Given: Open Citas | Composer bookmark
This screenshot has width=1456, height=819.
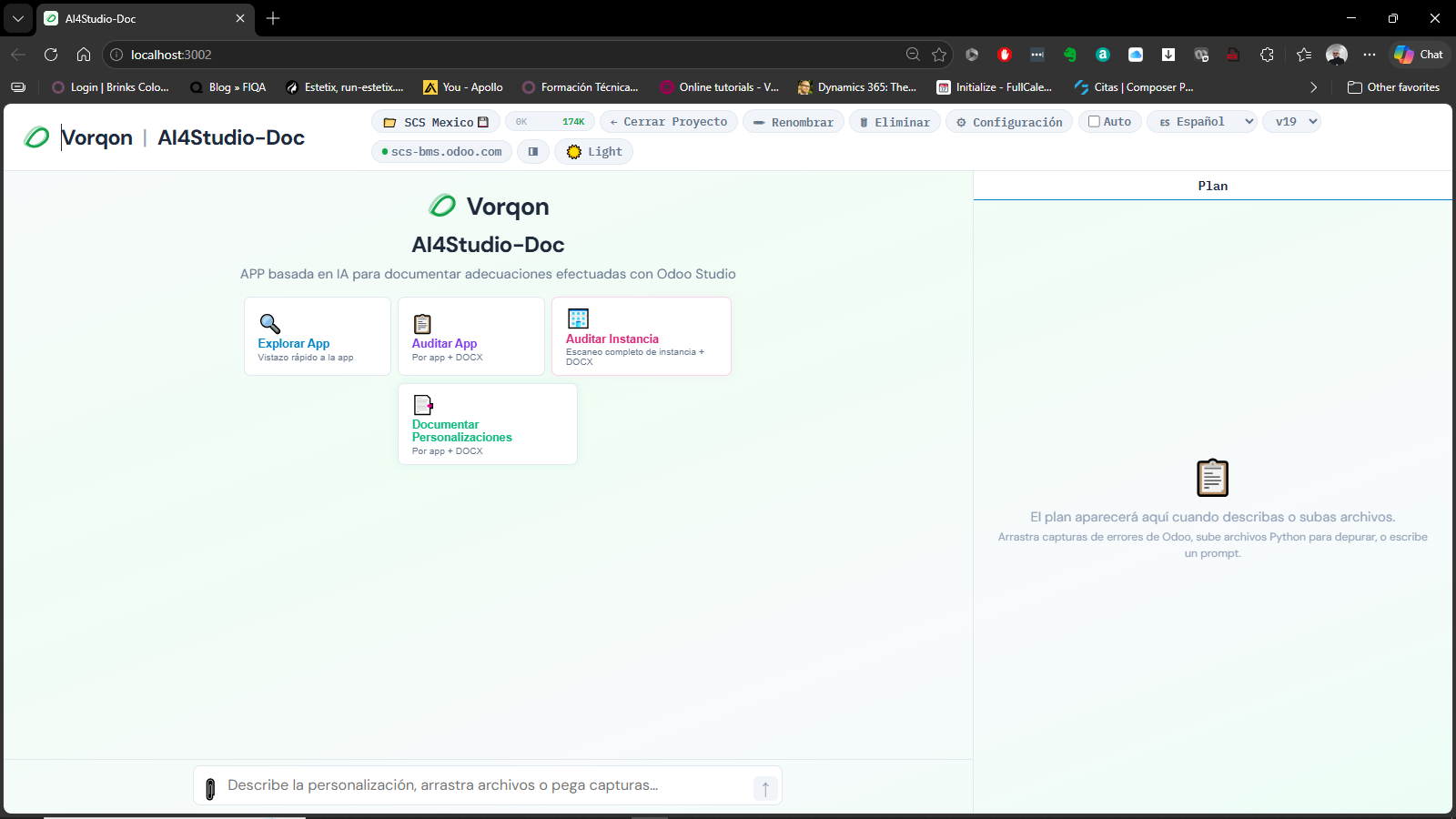Looking at the screenshot, I should click(x=1134, y=87).
